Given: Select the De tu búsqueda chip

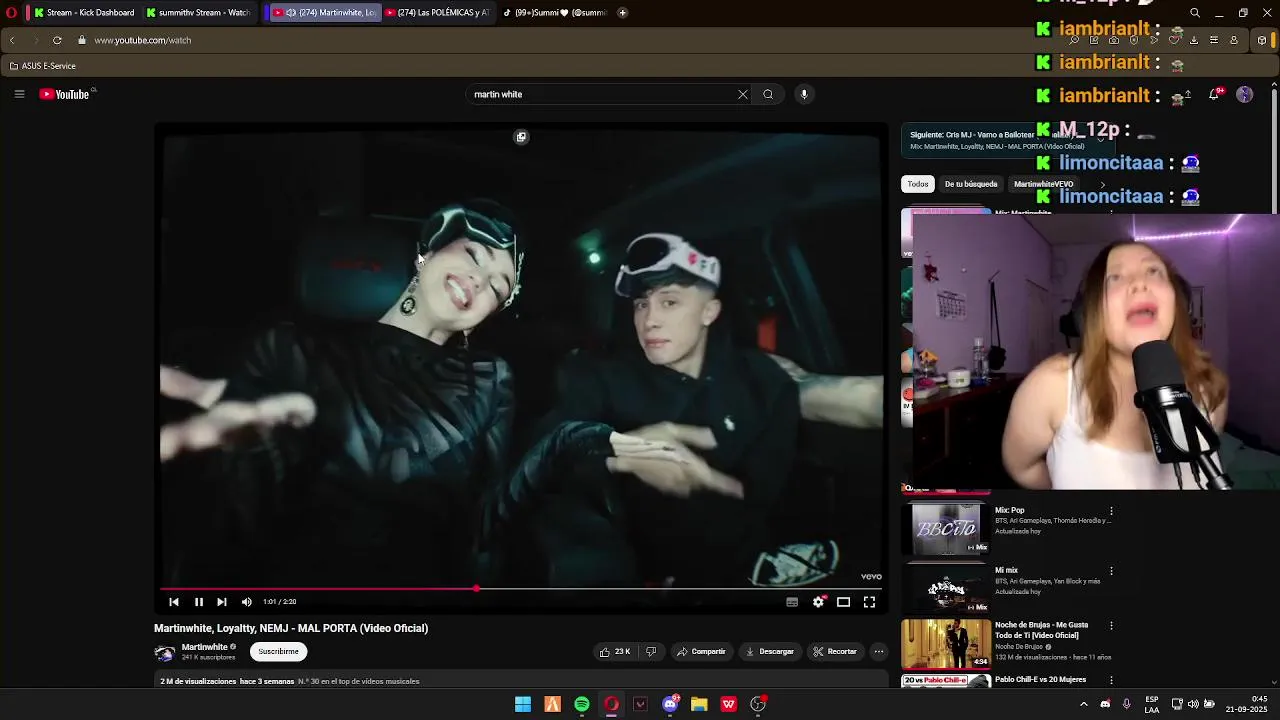Looking at the screenshot, I should (971, 184).
